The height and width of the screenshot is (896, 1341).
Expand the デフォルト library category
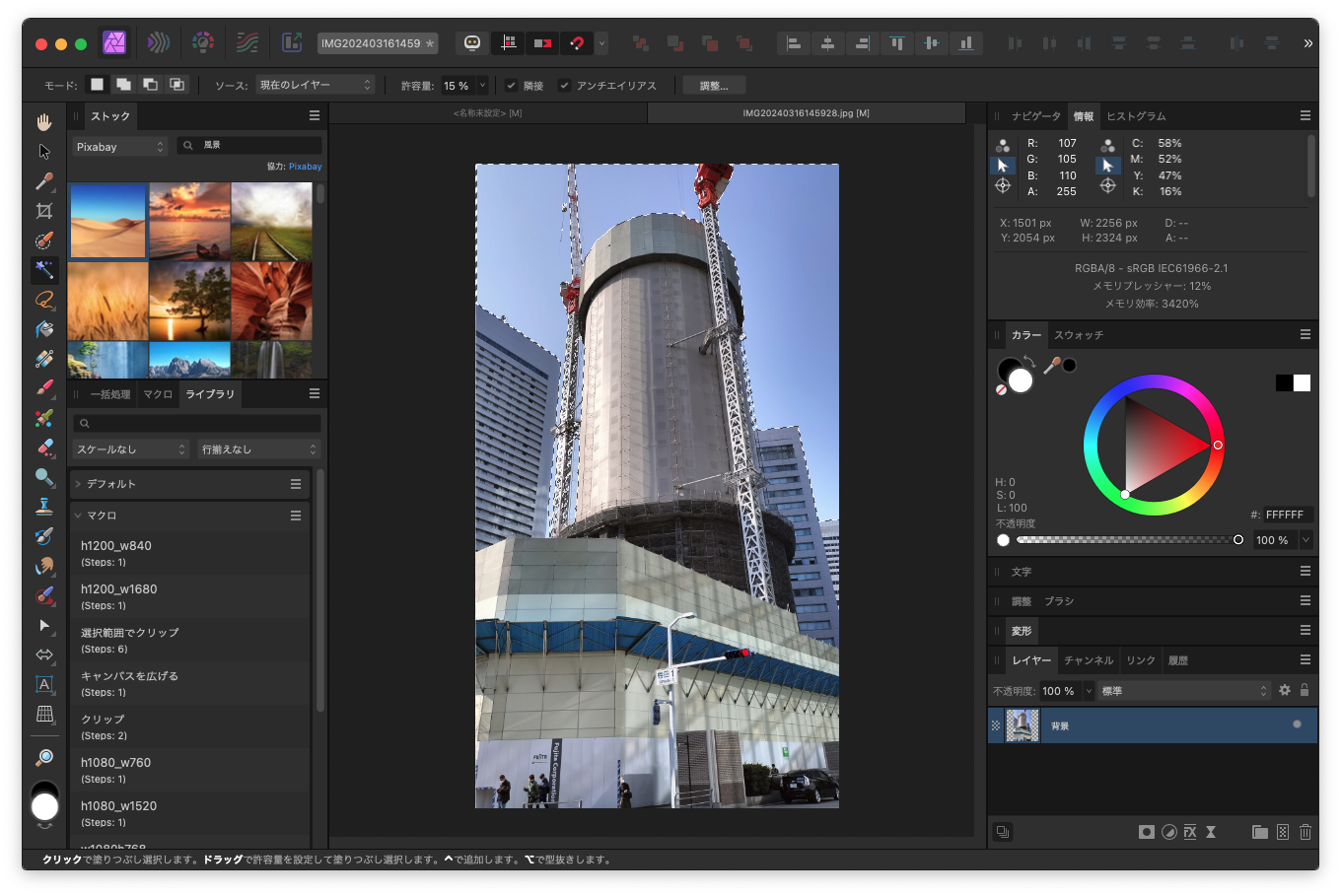pos(79,484)
